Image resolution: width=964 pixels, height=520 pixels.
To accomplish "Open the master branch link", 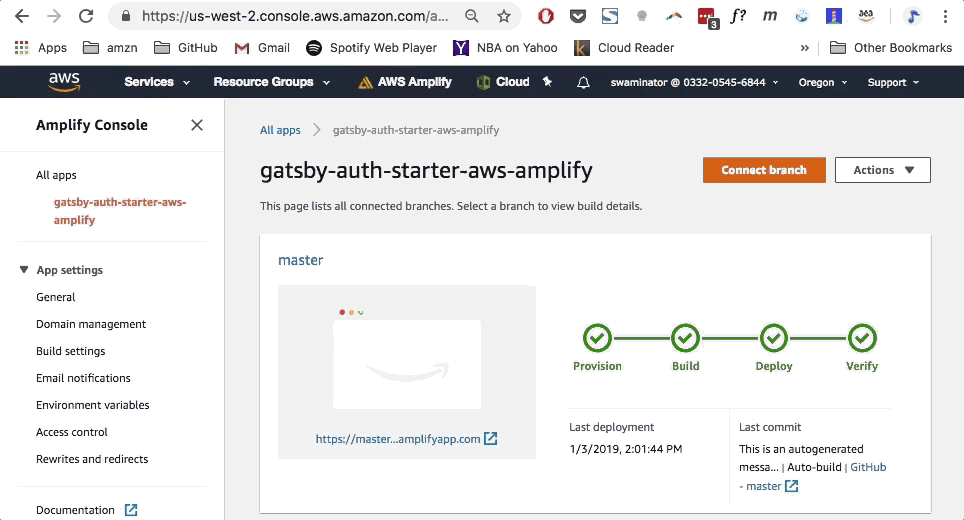I will click(x=301, y=260).
